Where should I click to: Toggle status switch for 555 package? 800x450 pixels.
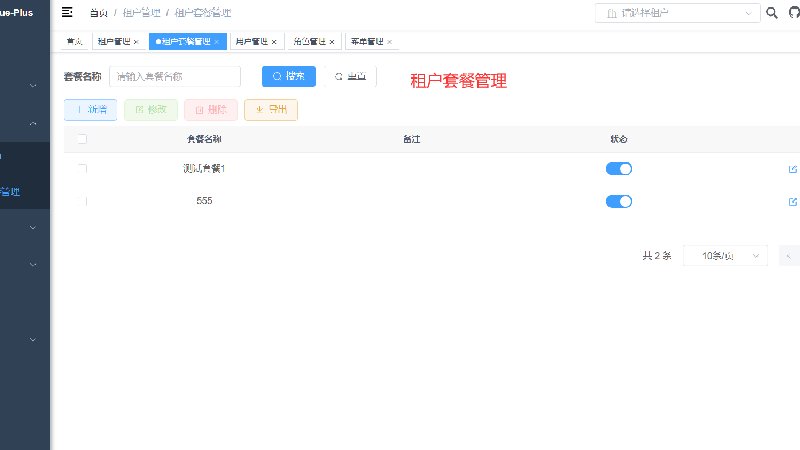619,202
